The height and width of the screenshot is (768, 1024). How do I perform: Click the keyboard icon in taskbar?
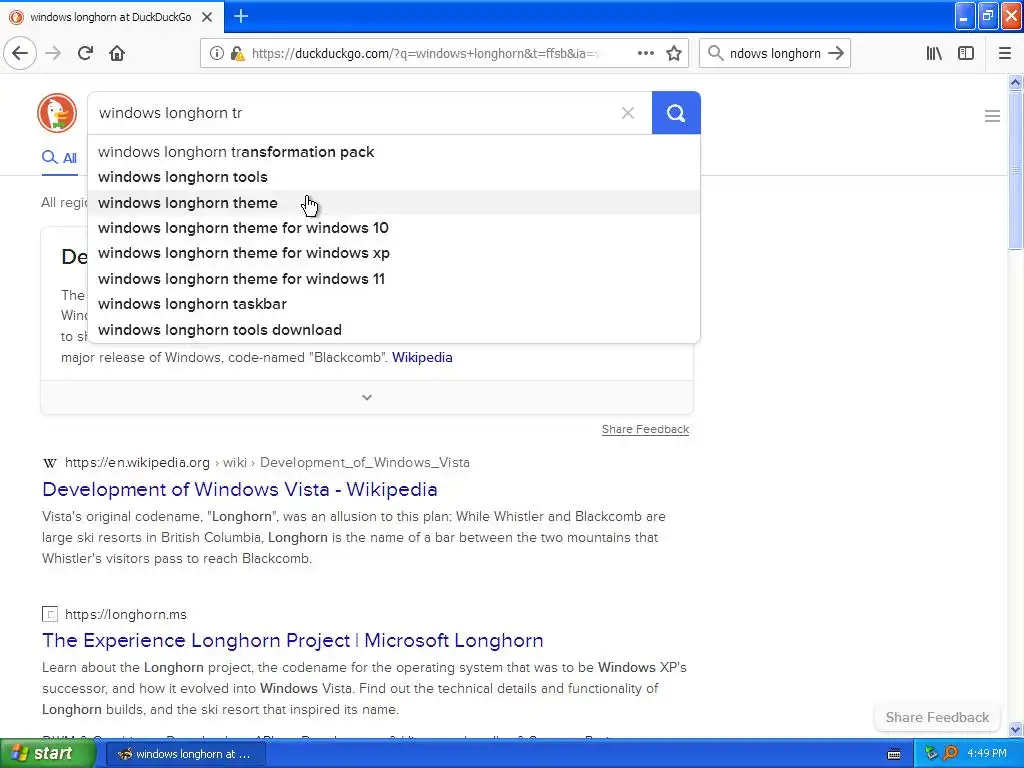click(x=894, y=754)
